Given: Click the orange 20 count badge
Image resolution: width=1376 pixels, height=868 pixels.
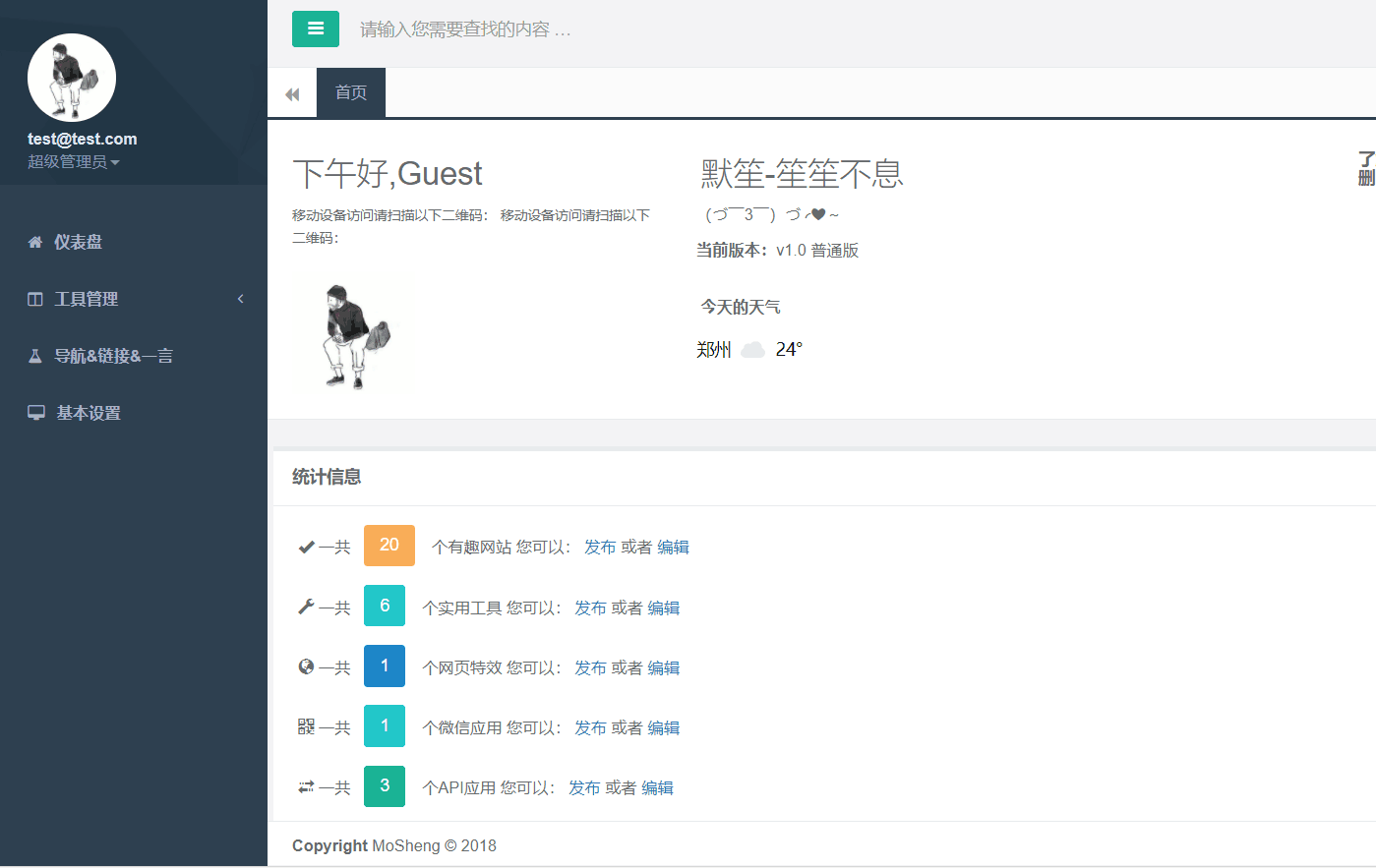Looking at the screenshot, I should point(389,546).
